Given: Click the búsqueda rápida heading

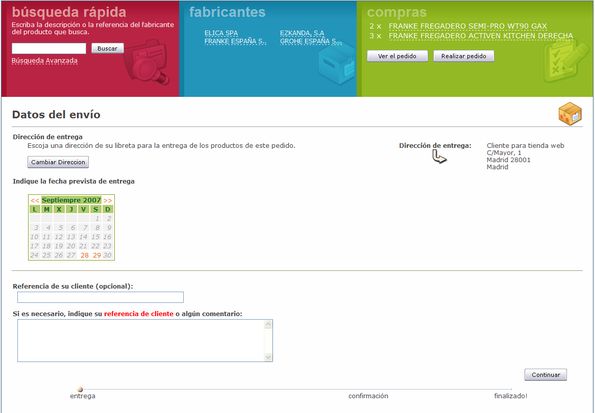Looking at the screenshot, I should (69, 12).
